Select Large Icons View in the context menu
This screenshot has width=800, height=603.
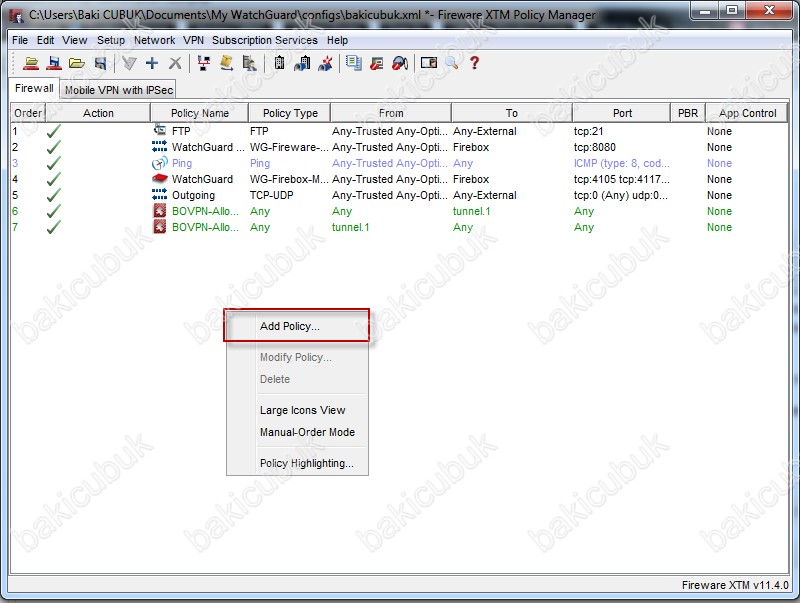tap(297, 410)
